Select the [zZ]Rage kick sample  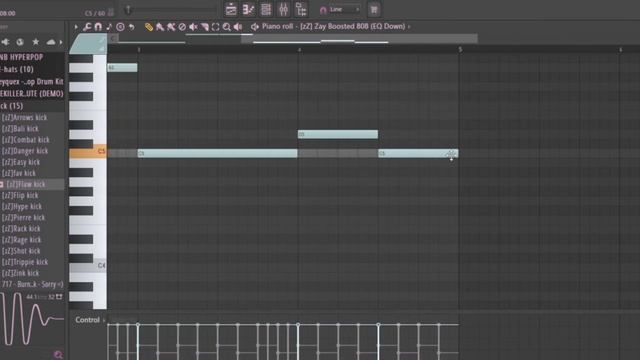(x=21, y=240)
